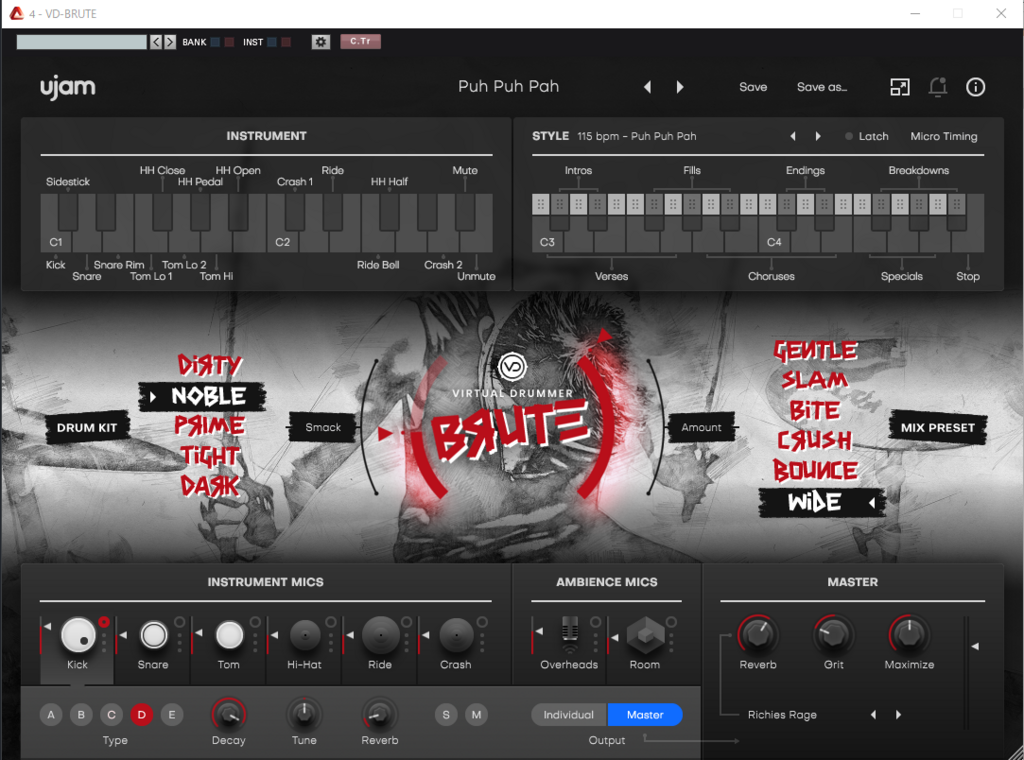Select the Tight drum kit
The height and width of the screenshot is (760, 1024).
tap(210, 456)
